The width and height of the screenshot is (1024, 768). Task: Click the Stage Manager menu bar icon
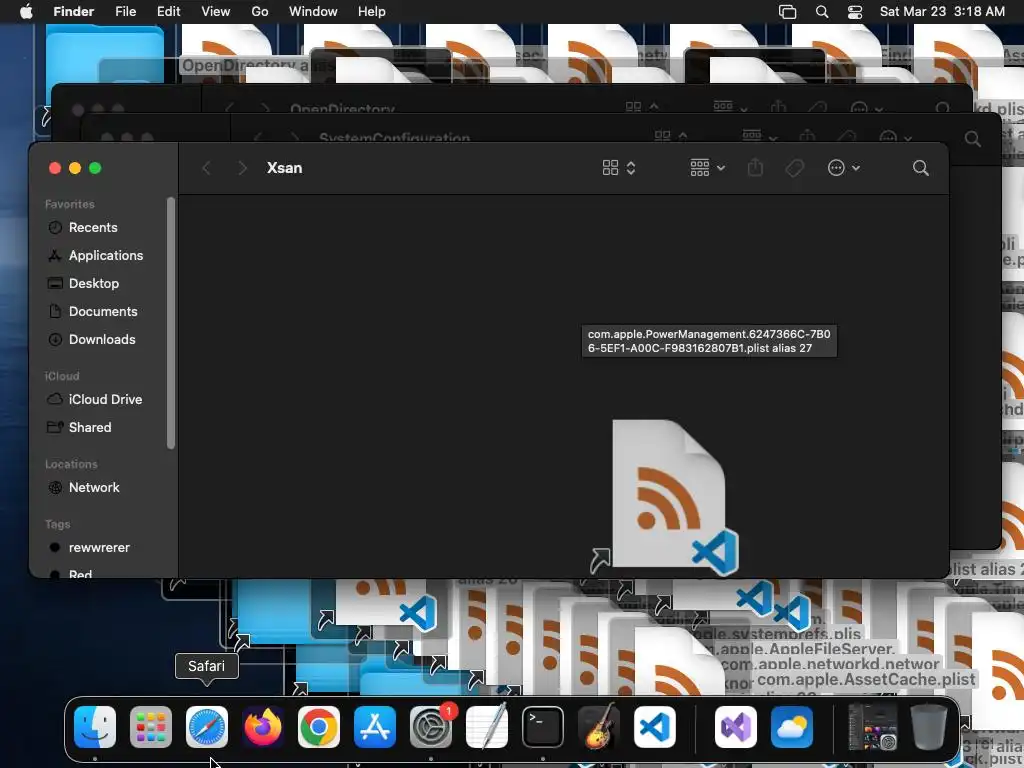pyautogui.click(x=788, y=11)
